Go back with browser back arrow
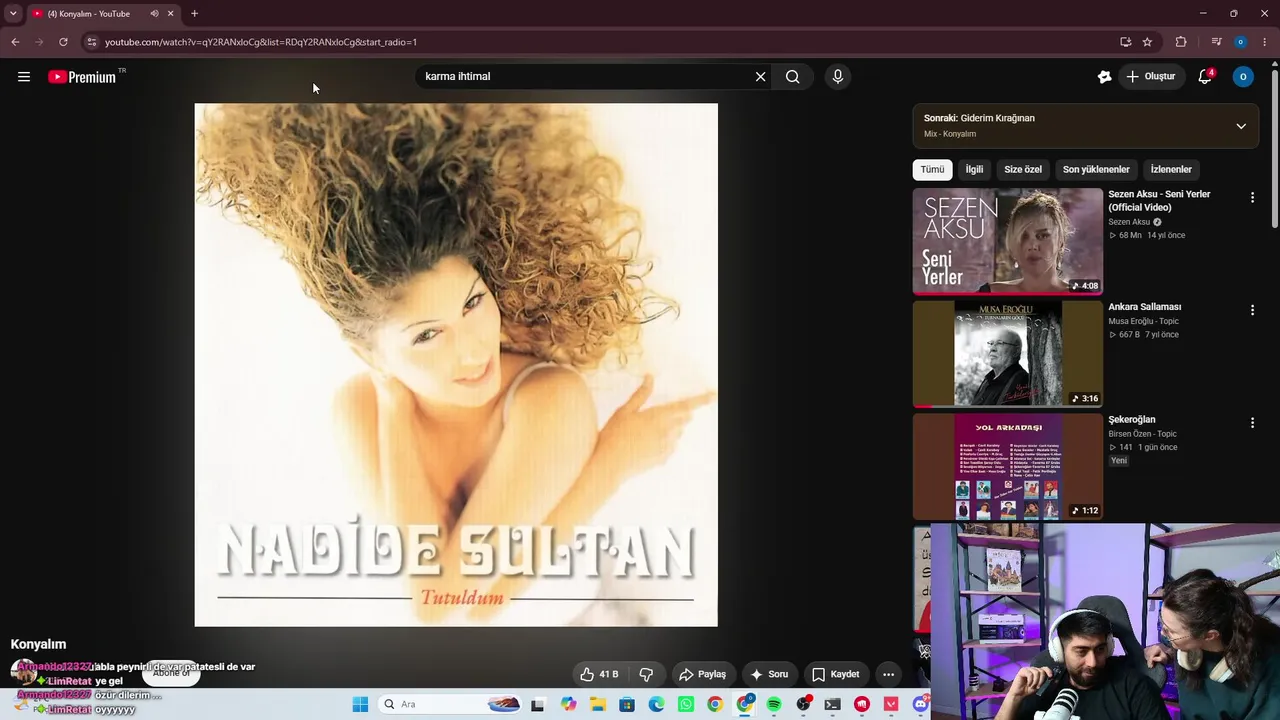This screenshot has height=720, width=1280. click(x=15, y=42)
